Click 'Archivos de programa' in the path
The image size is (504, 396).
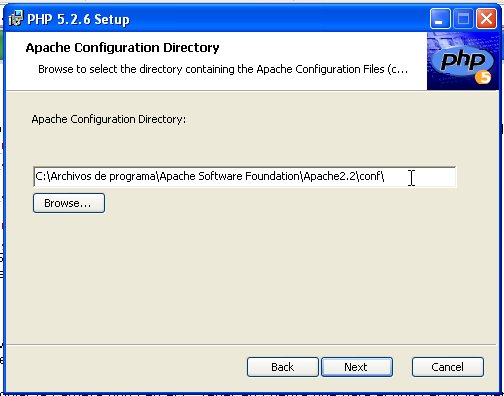point(103,176)
